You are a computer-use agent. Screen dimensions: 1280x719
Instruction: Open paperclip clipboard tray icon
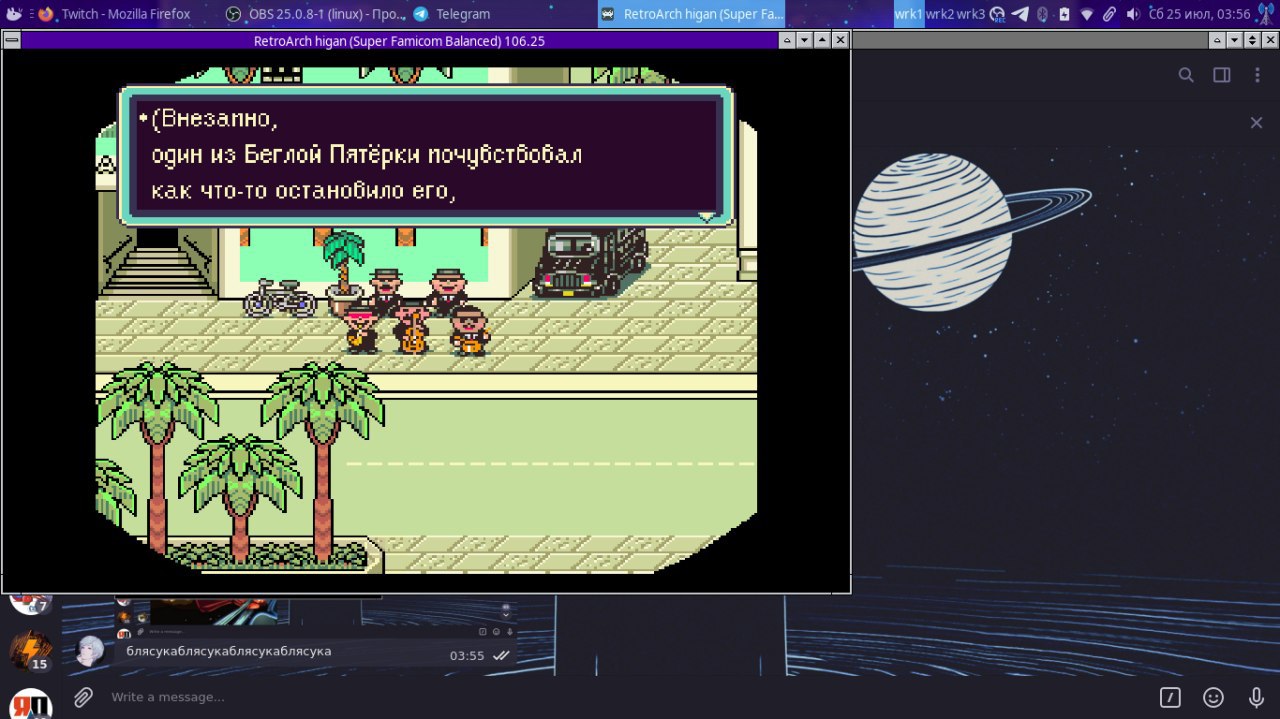(1109, 14)
